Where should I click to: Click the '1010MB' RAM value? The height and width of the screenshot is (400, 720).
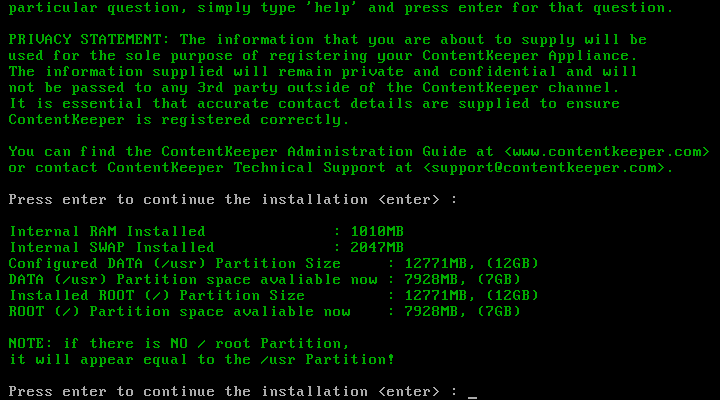377,231
